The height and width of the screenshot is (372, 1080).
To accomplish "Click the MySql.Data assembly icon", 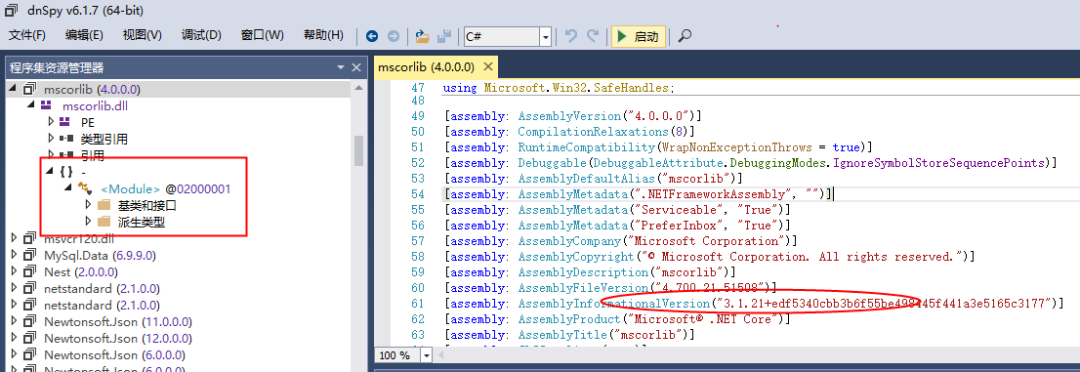I will pyautogui.click(x=30, y=255).
